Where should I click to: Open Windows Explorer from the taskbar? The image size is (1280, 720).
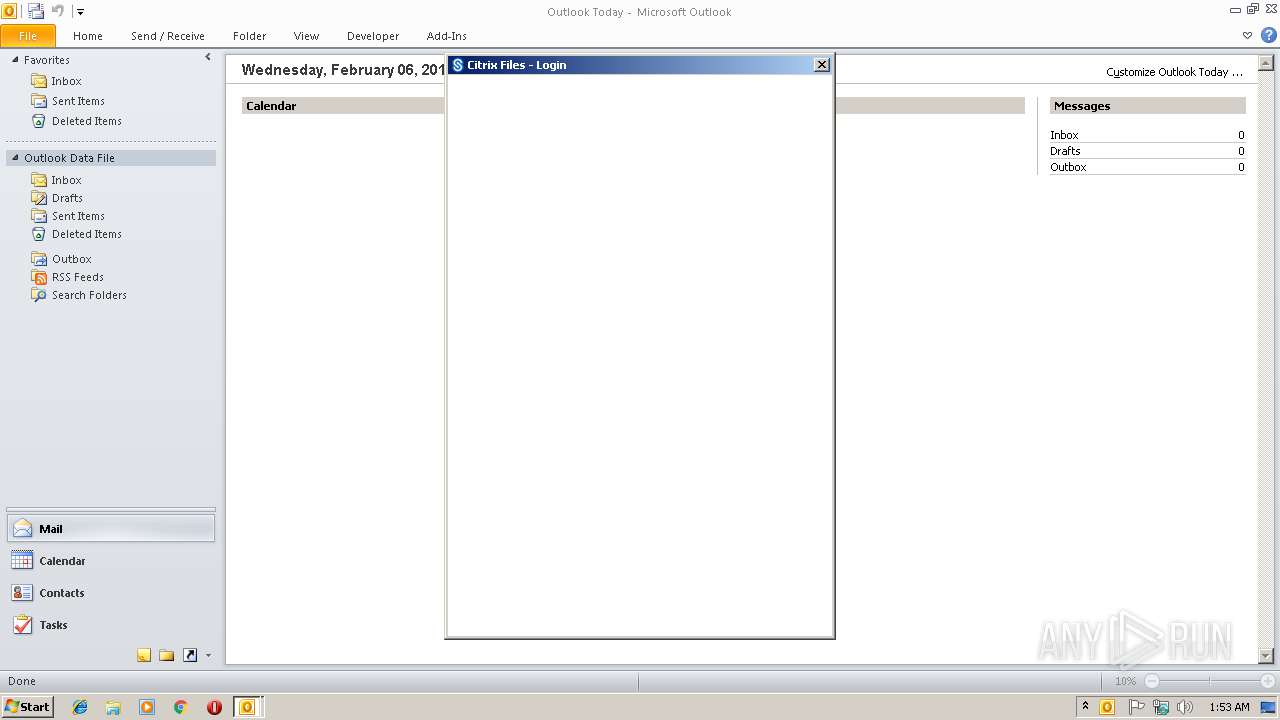click(113, 707)
